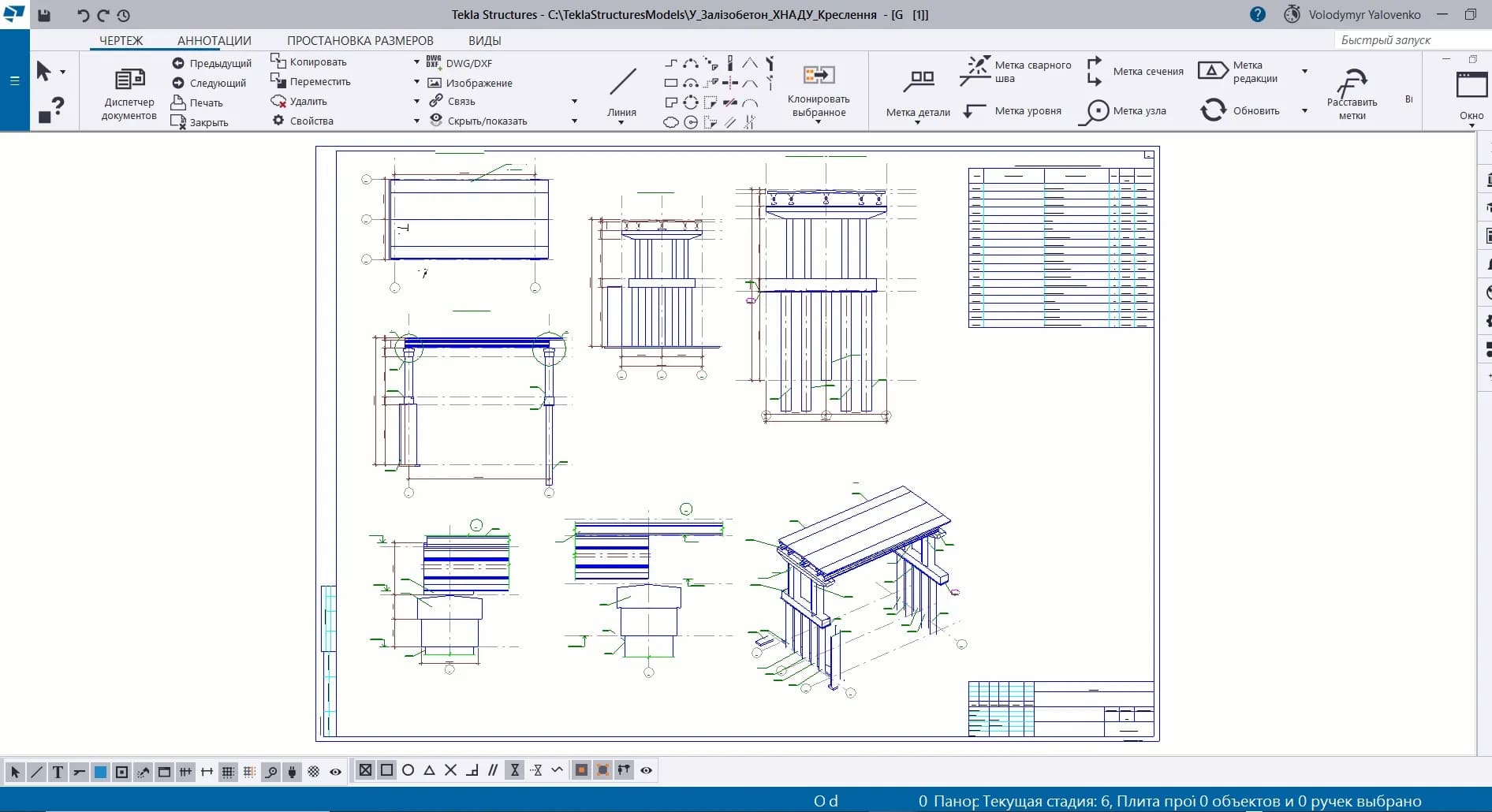Select the Линия line drawing tool
Image resolution: width=1492 pixels, height=812 pixels.
621,83
